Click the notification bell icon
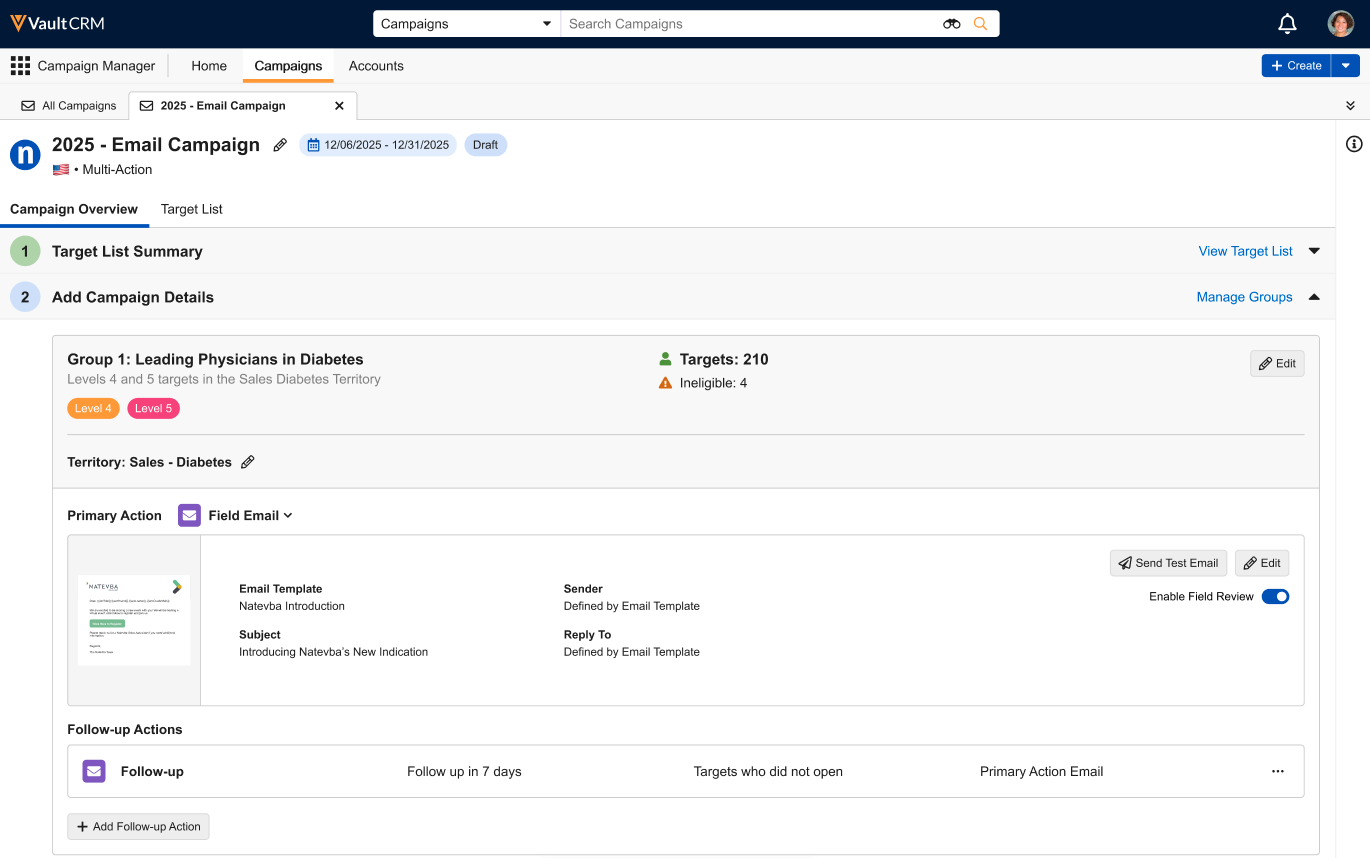 click(1288, 24)
